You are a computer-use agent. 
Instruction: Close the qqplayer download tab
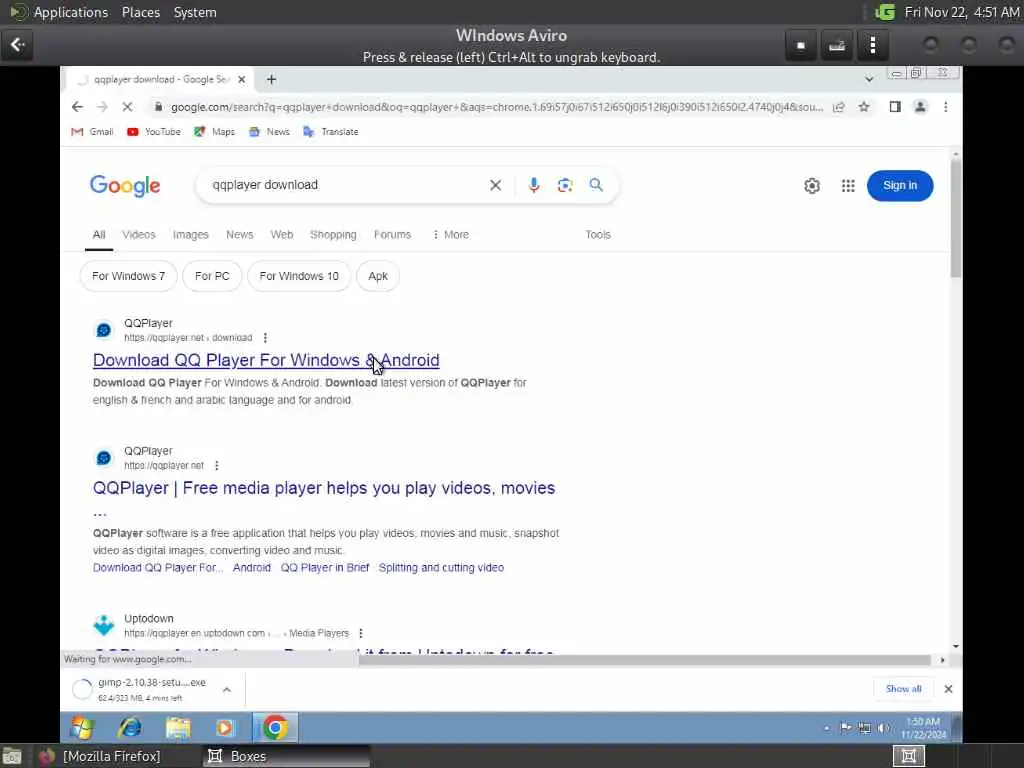pyautogui.click(x=242, y=79)
